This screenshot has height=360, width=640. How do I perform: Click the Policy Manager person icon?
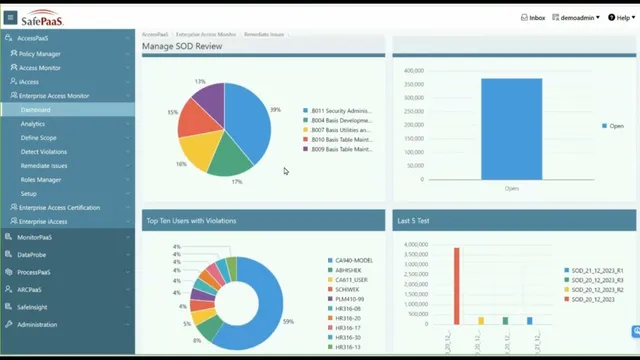[14, 53]
